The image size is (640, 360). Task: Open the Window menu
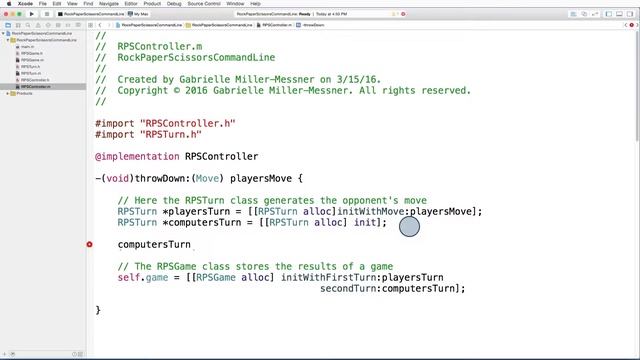(x=235, y=4)
